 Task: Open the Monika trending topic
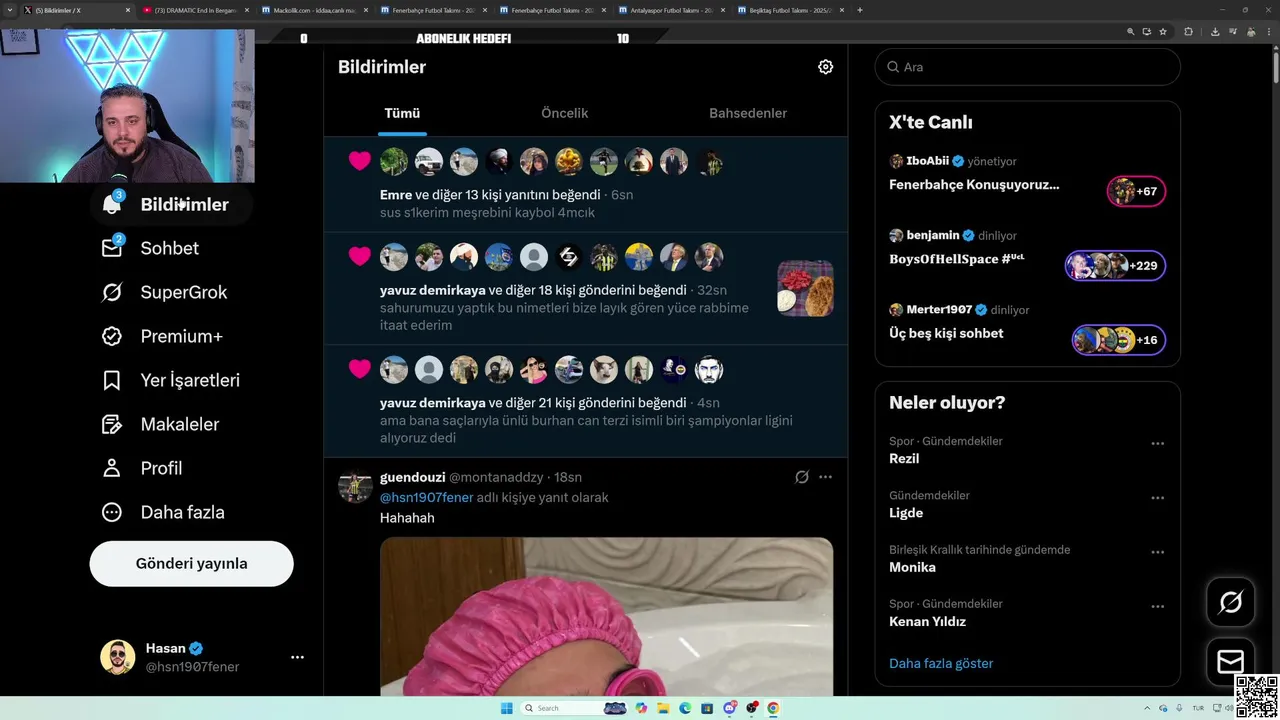point(912,567)
